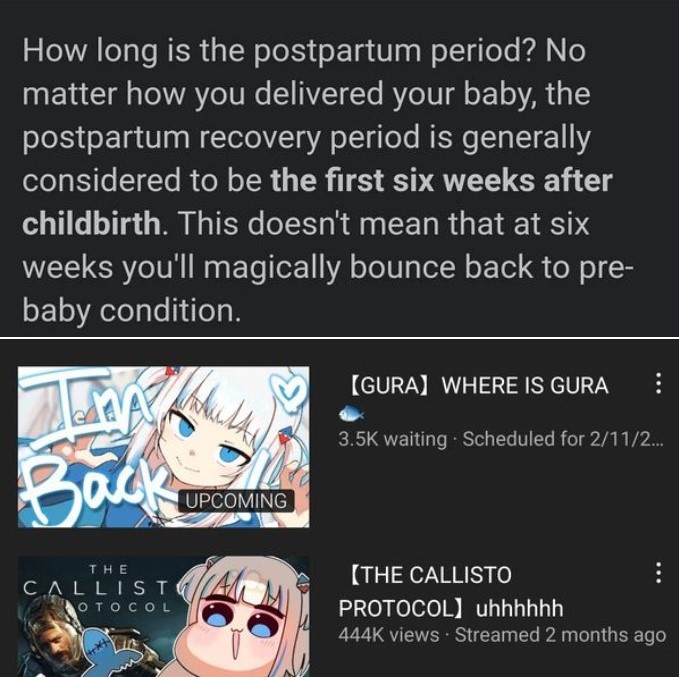Open the 【THE CALLISTO PROTOCOL】uhhhhhh title

coord(450,591)
